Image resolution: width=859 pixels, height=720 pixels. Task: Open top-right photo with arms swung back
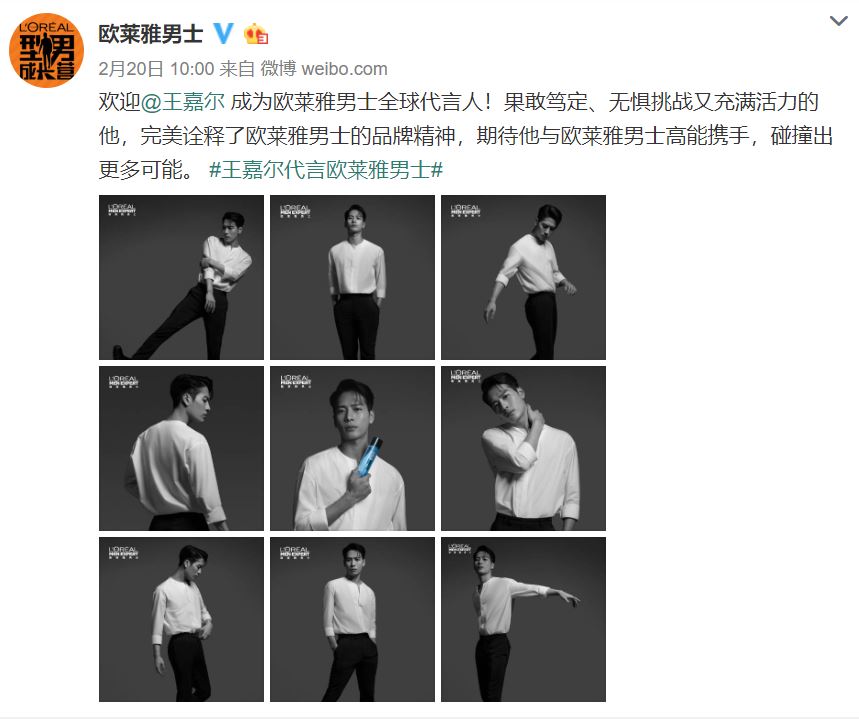523,277
